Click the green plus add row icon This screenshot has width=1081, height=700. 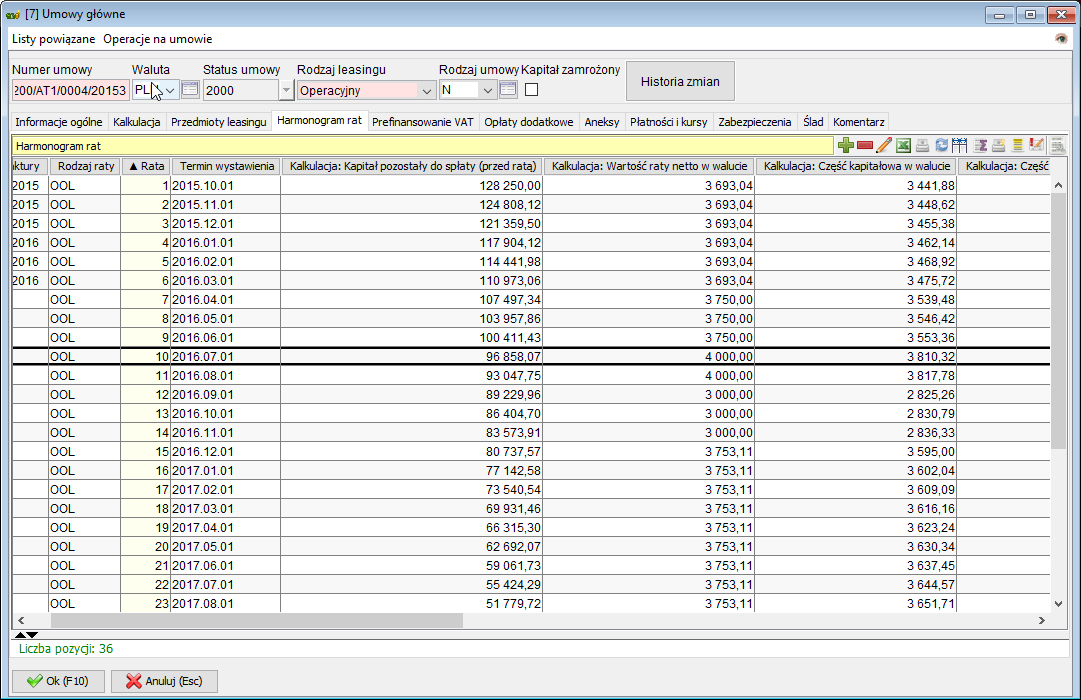(846, 146)
